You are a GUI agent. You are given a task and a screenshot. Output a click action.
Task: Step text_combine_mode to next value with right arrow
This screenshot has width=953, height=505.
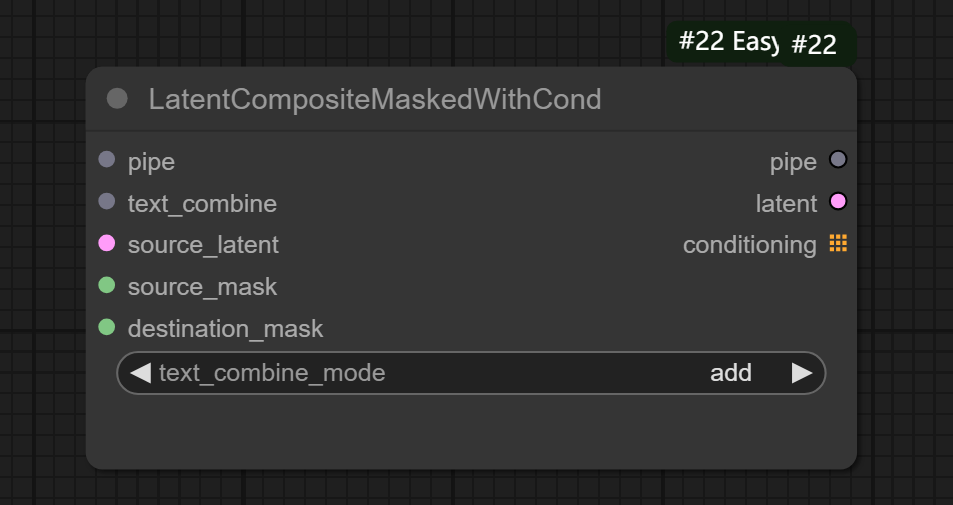802,373
